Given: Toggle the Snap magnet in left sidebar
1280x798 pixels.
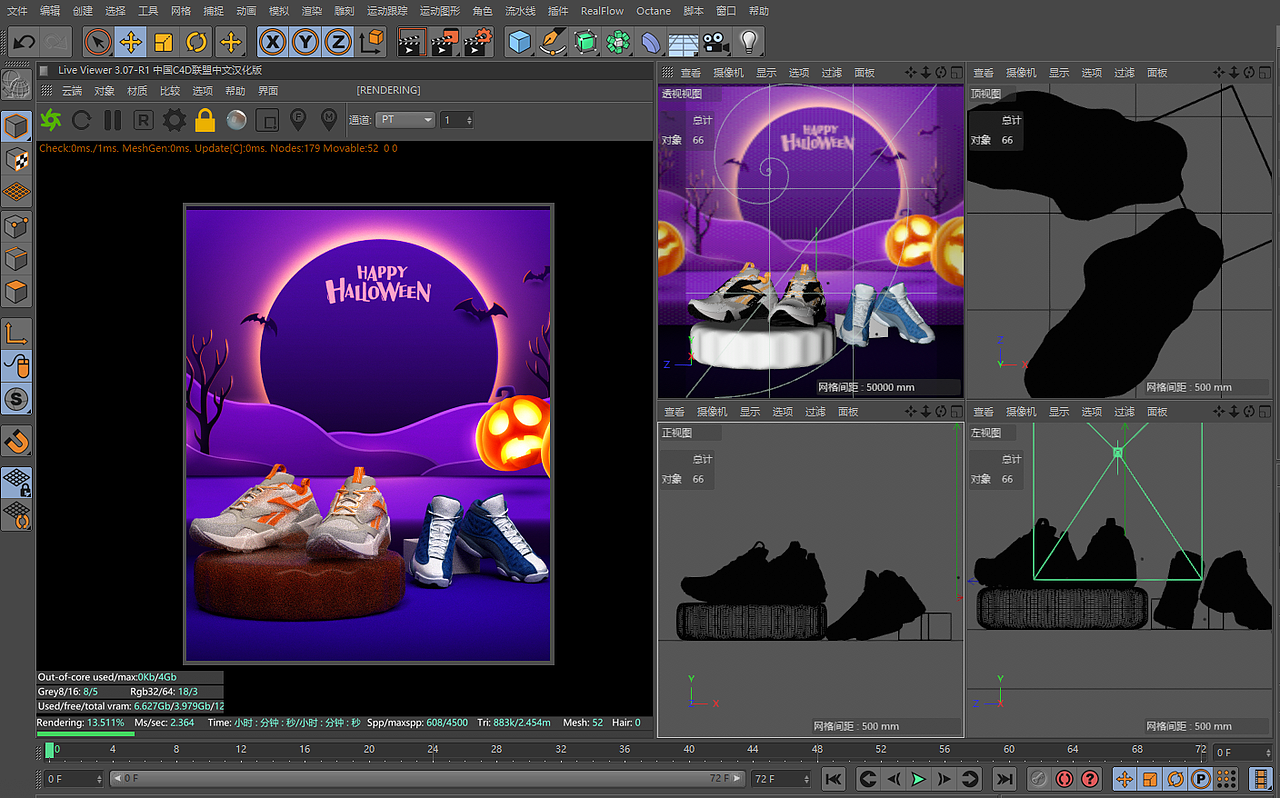Looking at the screenshot, I should click(17, 441).
